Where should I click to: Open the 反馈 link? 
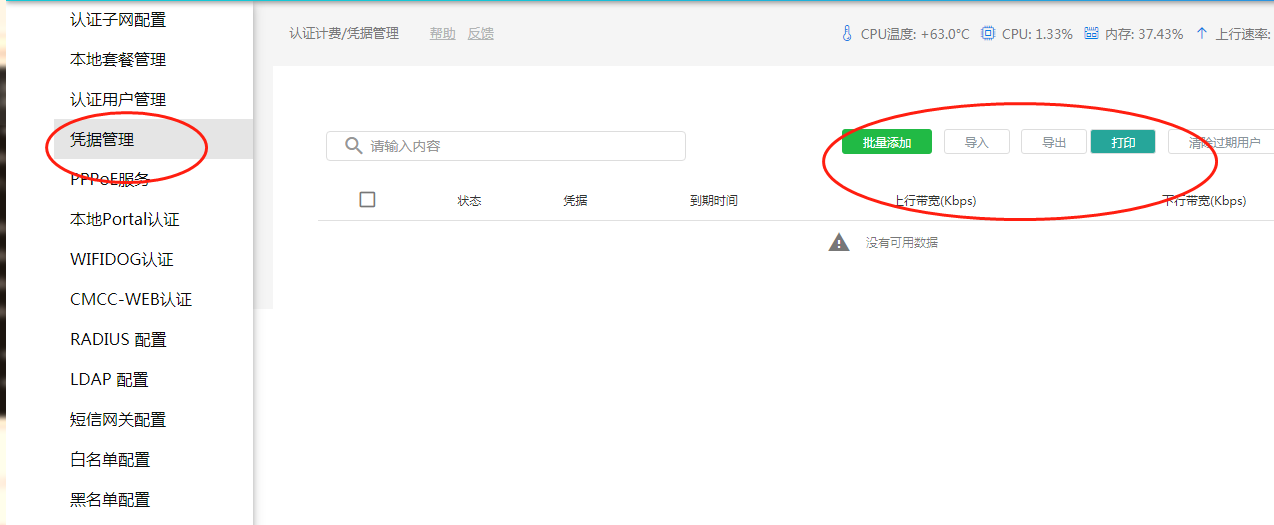click(481, 34)
